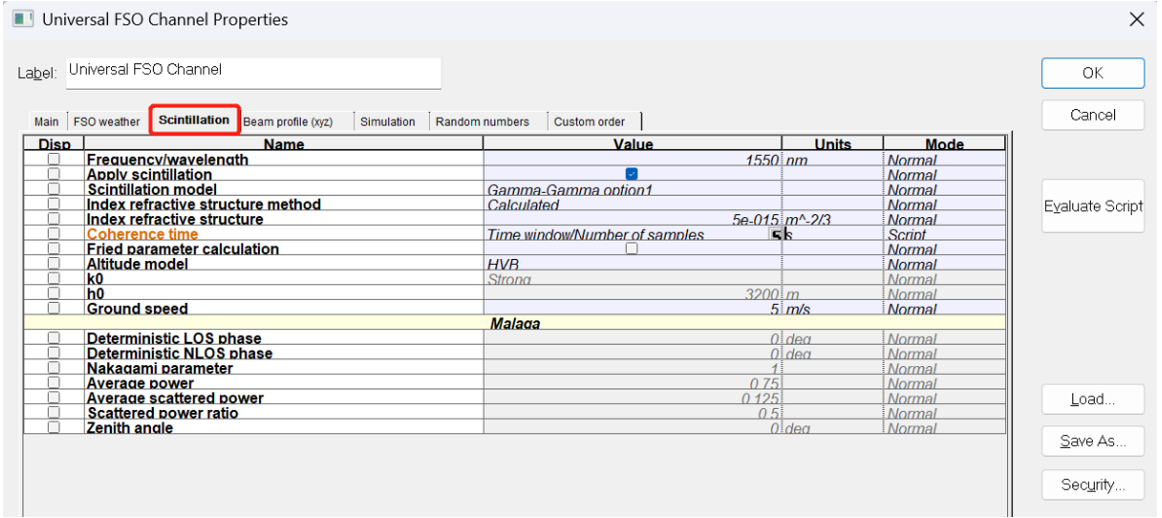Edit the Label text field
Screen dimensions: 1162x518
coord(252,72)
